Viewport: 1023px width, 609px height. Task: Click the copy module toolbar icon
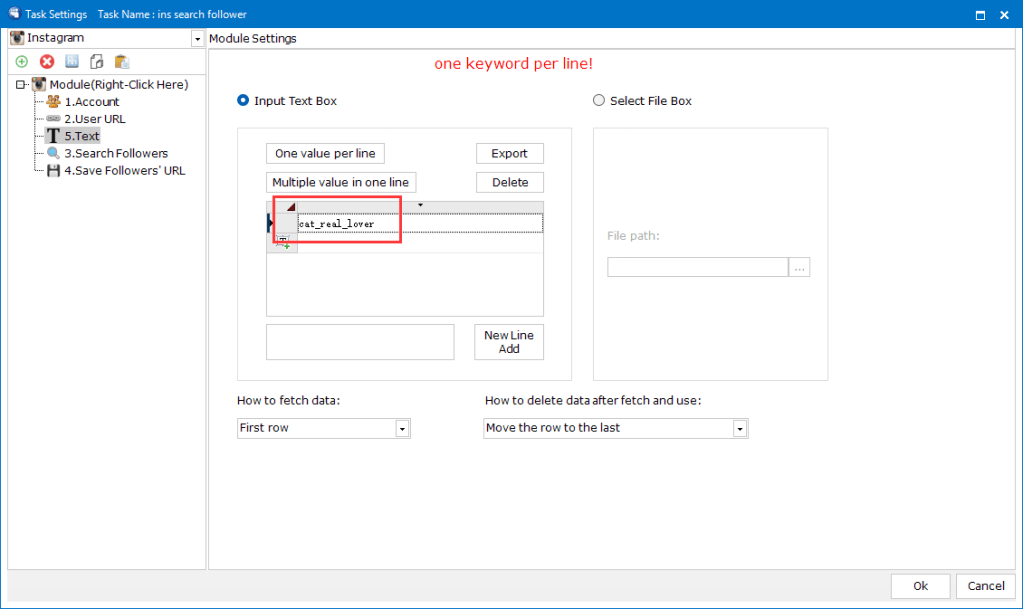(97, 62)
